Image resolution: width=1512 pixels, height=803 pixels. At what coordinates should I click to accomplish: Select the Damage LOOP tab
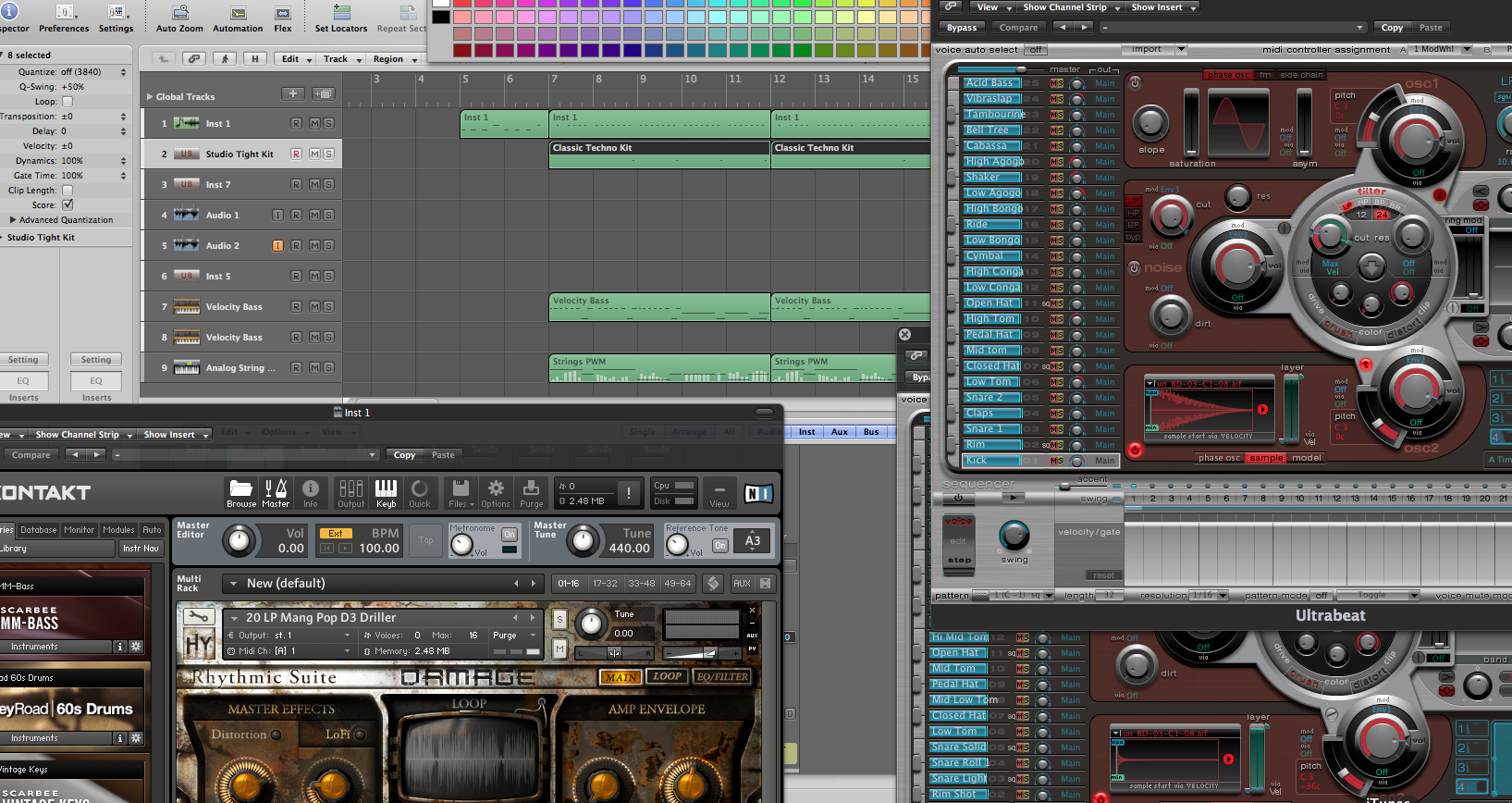(667, 676)
